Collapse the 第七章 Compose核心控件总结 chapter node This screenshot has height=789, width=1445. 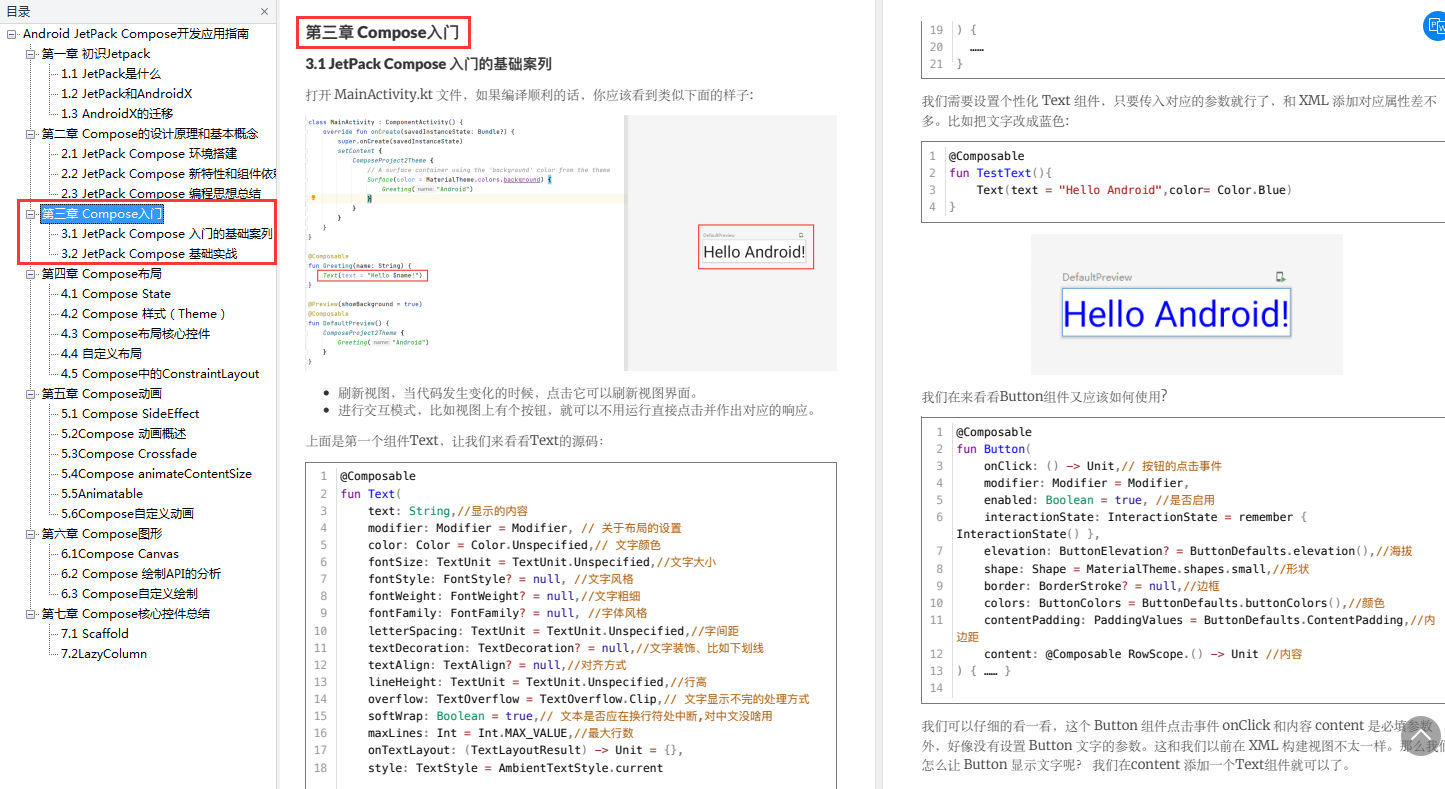(x=31, y=614)
